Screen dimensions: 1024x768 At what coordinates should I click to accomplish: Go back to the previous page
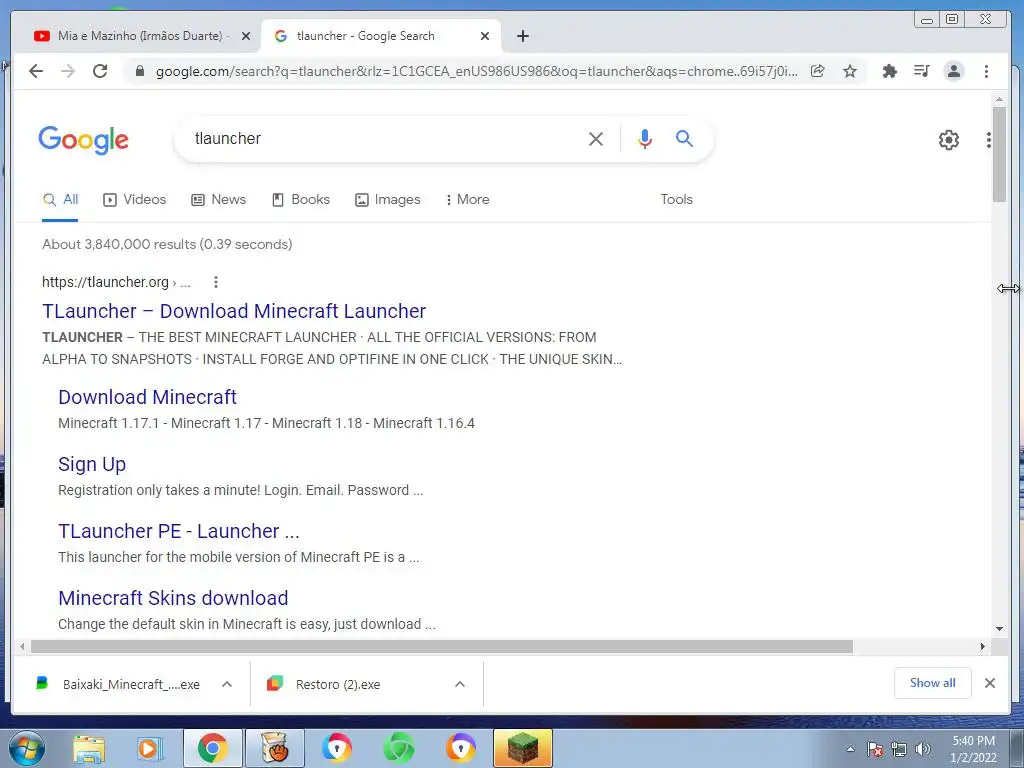[36, 71]
